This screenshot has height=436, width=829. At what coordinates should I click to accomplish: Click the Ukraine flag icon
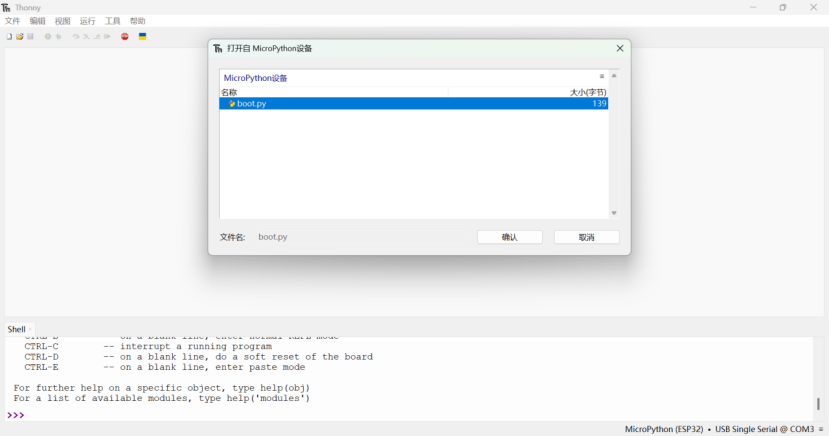[x=143, y=36]
